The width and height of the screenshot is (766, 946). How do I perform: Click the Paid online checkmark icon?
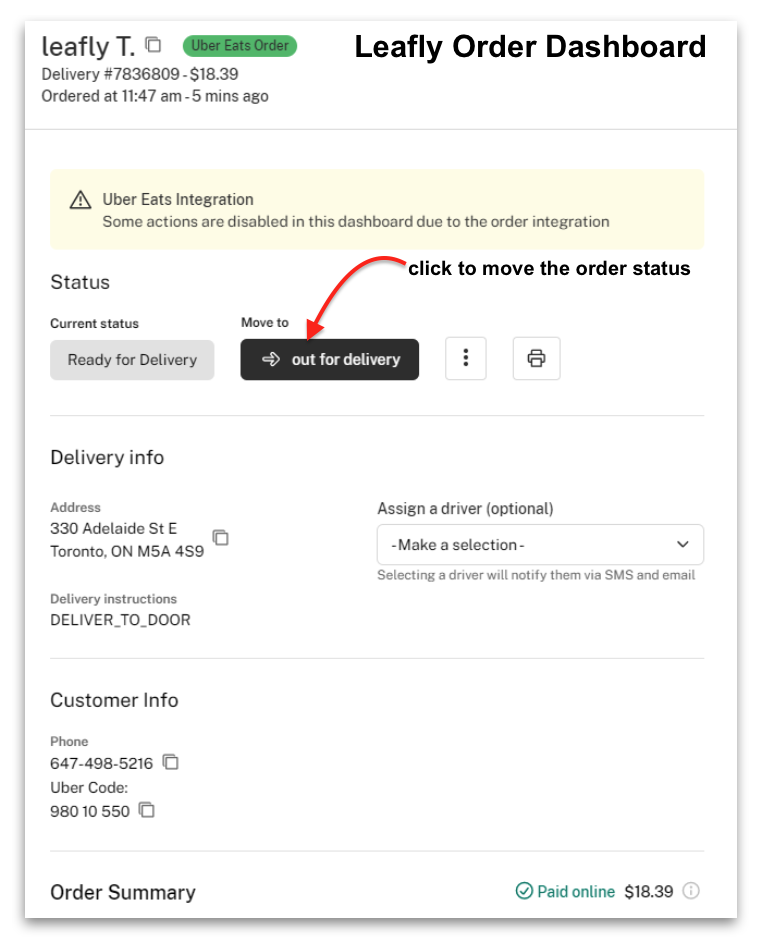(x=524, y=891)
